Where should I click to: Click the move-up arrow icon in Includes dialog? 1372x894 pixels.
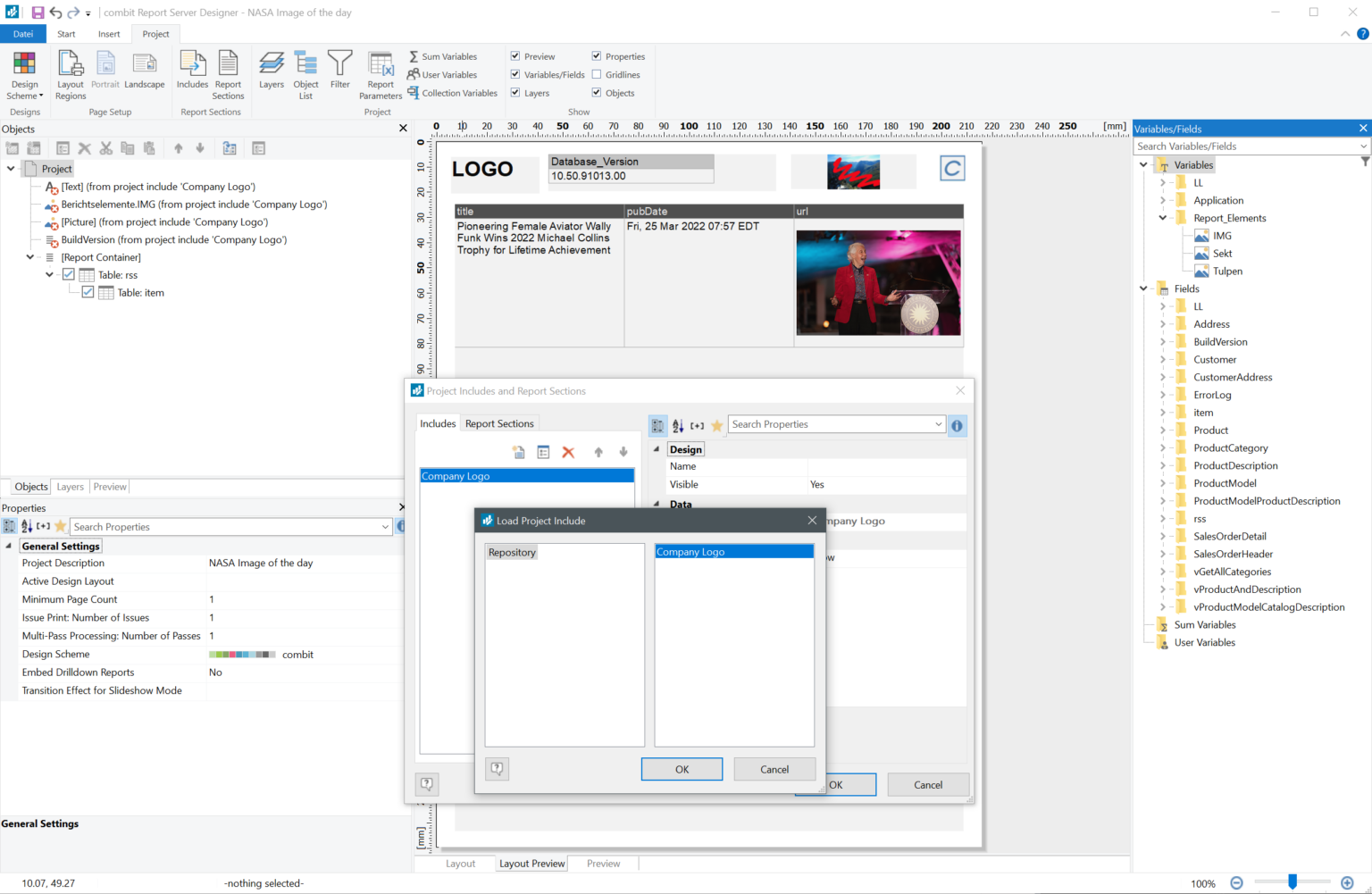[598, 452]
